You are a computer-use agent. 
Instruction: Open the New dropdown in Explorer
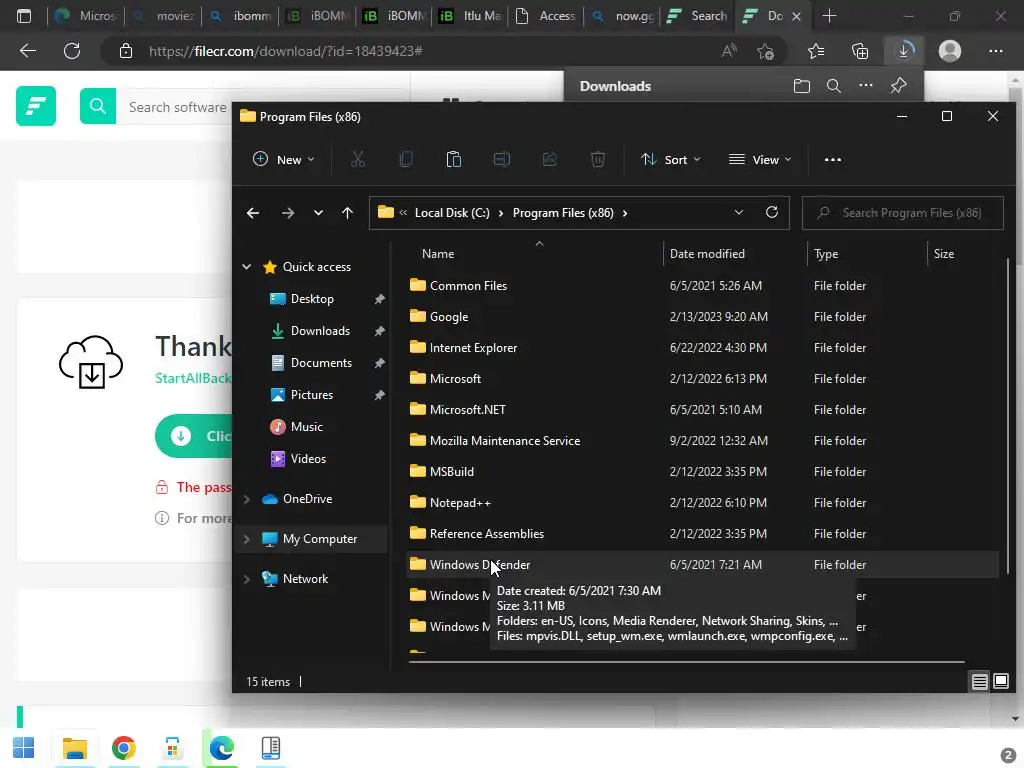[283, 159]
